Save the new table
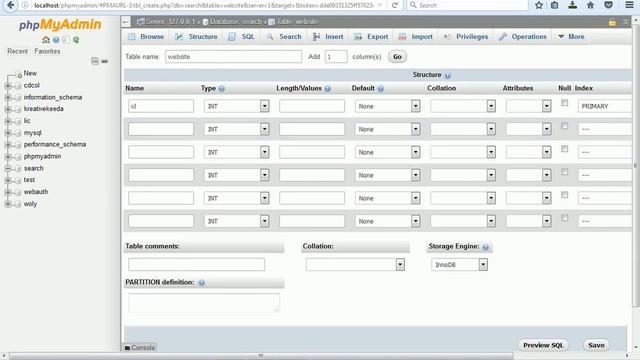The image size is (640, 360). click(596, 345)
